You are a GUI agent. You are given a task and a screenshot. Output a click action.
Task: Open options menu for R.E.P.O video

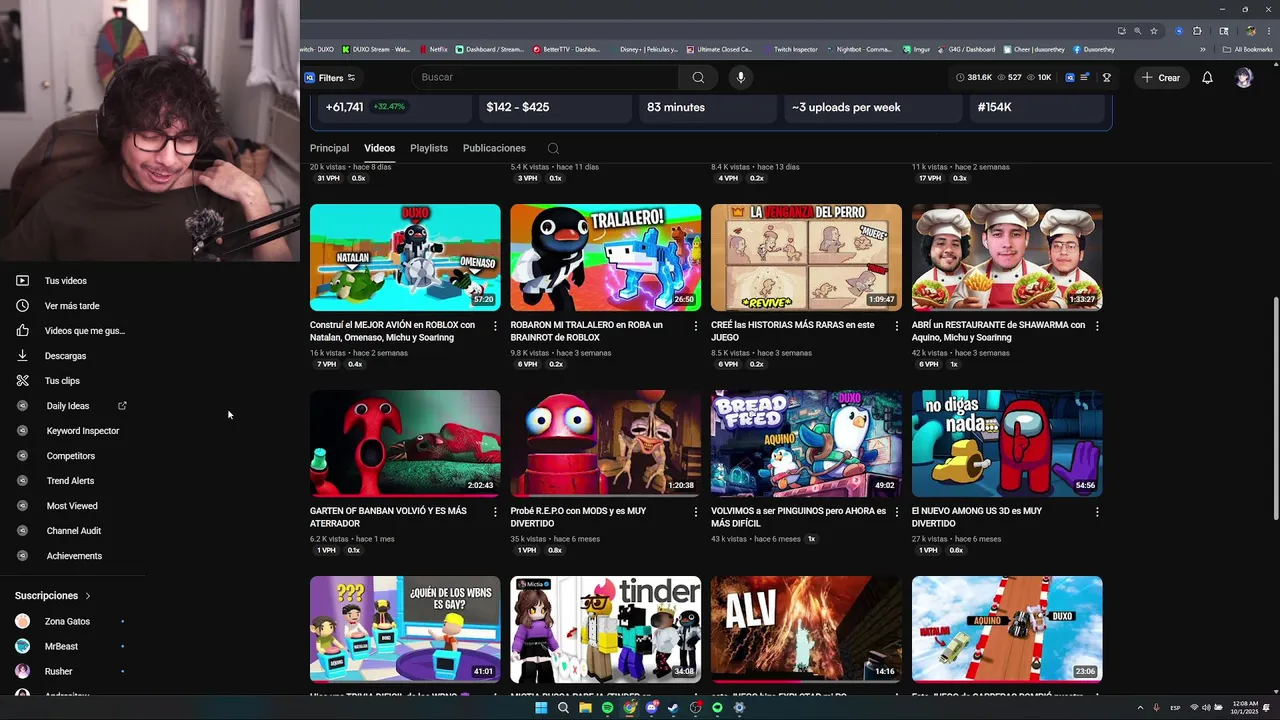(696, 512)
